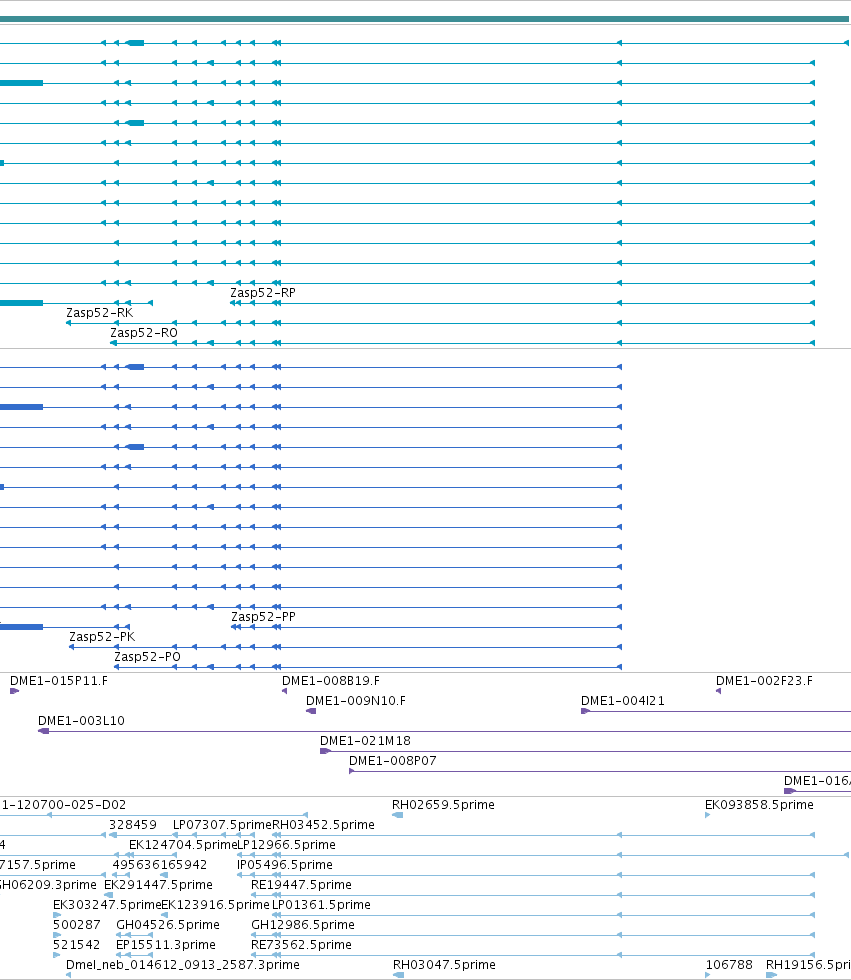
Task: Click the DME1-004I21 feature label
Action: click(x=623, y=701)
